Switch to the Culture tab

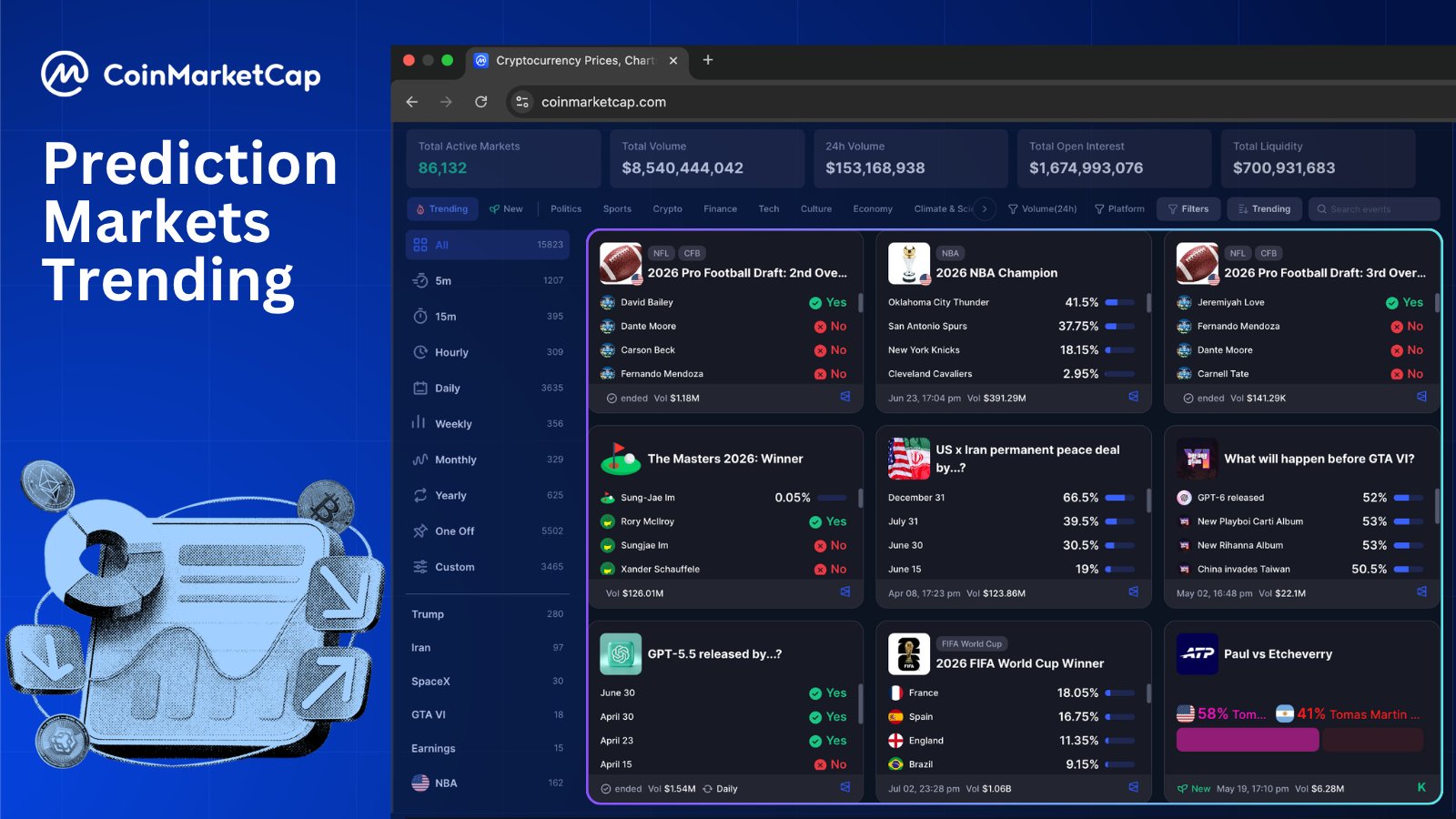click(816, 209)
